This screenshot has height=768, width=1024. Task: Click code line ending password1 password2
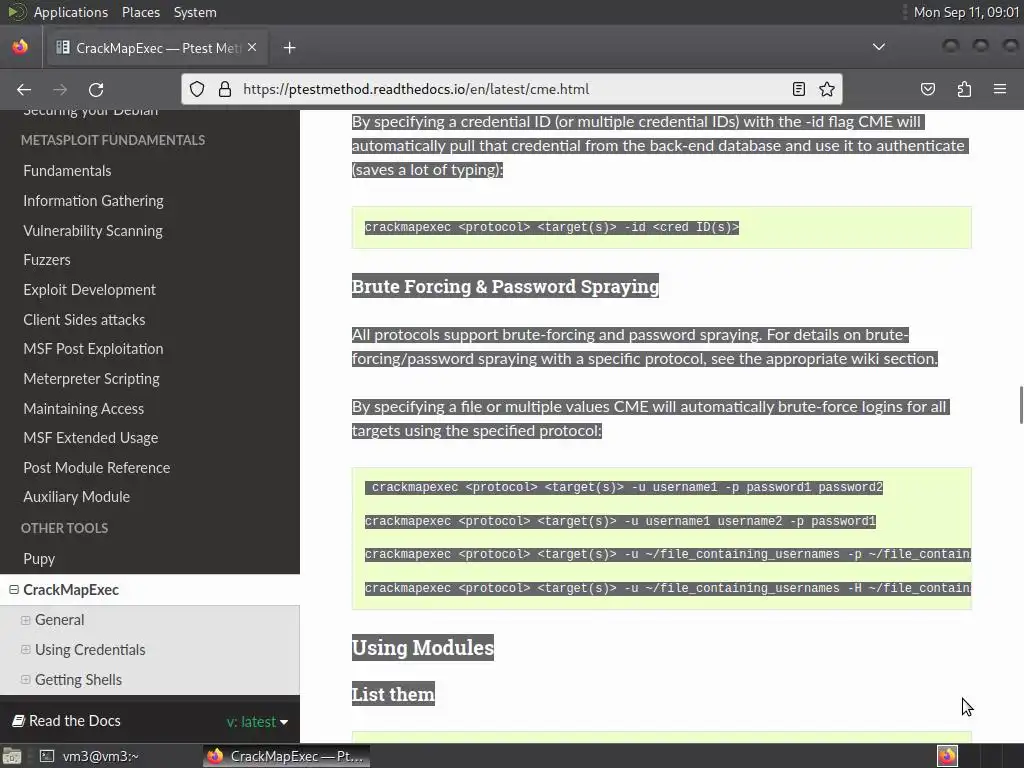click(624, 487)
